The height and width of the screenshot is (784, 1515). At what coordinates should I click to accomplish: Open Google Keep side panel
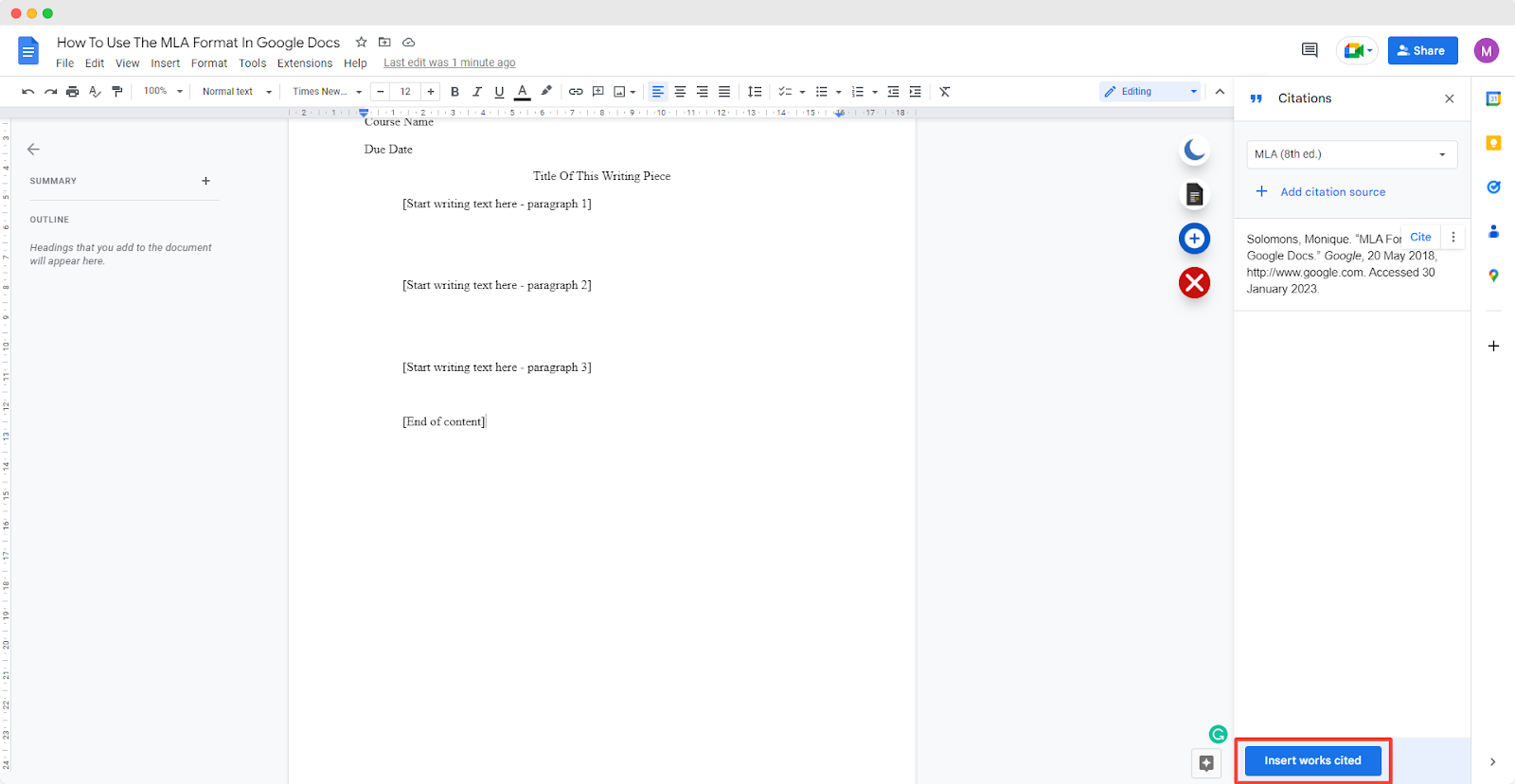(1493, 143)
